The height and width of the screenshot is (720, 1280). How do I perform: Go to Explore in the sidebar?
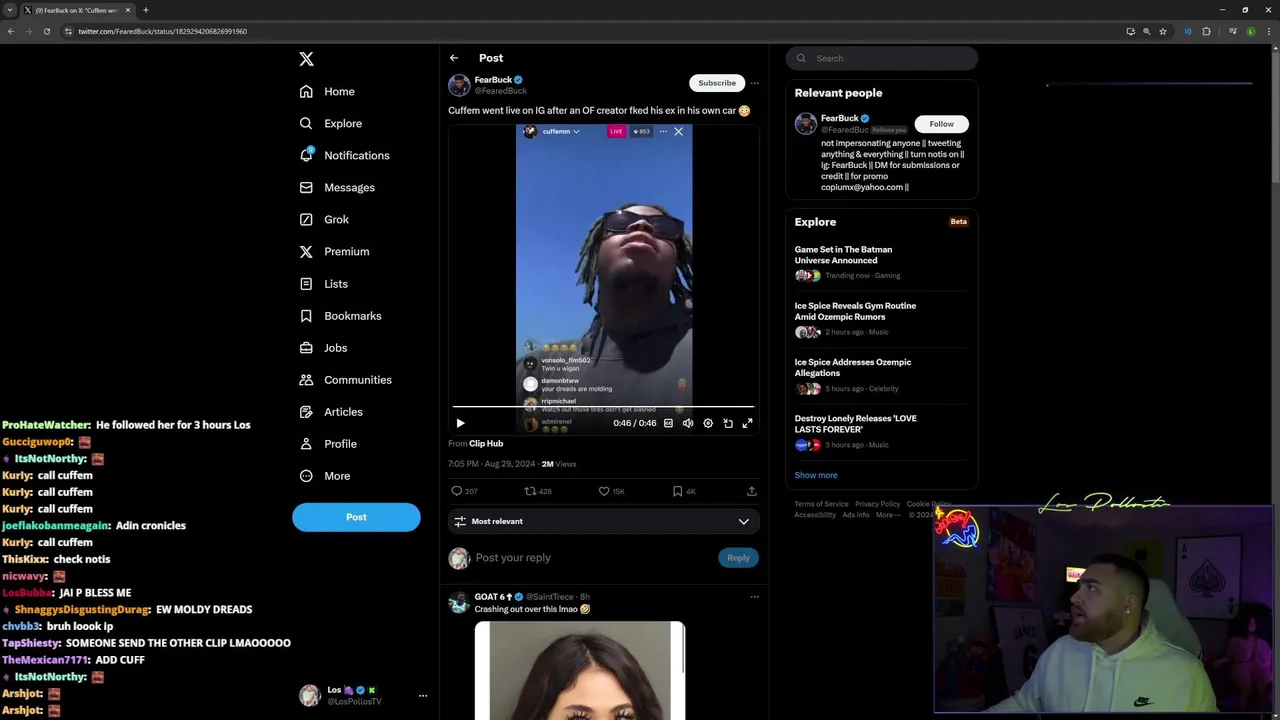pos(330,123)
